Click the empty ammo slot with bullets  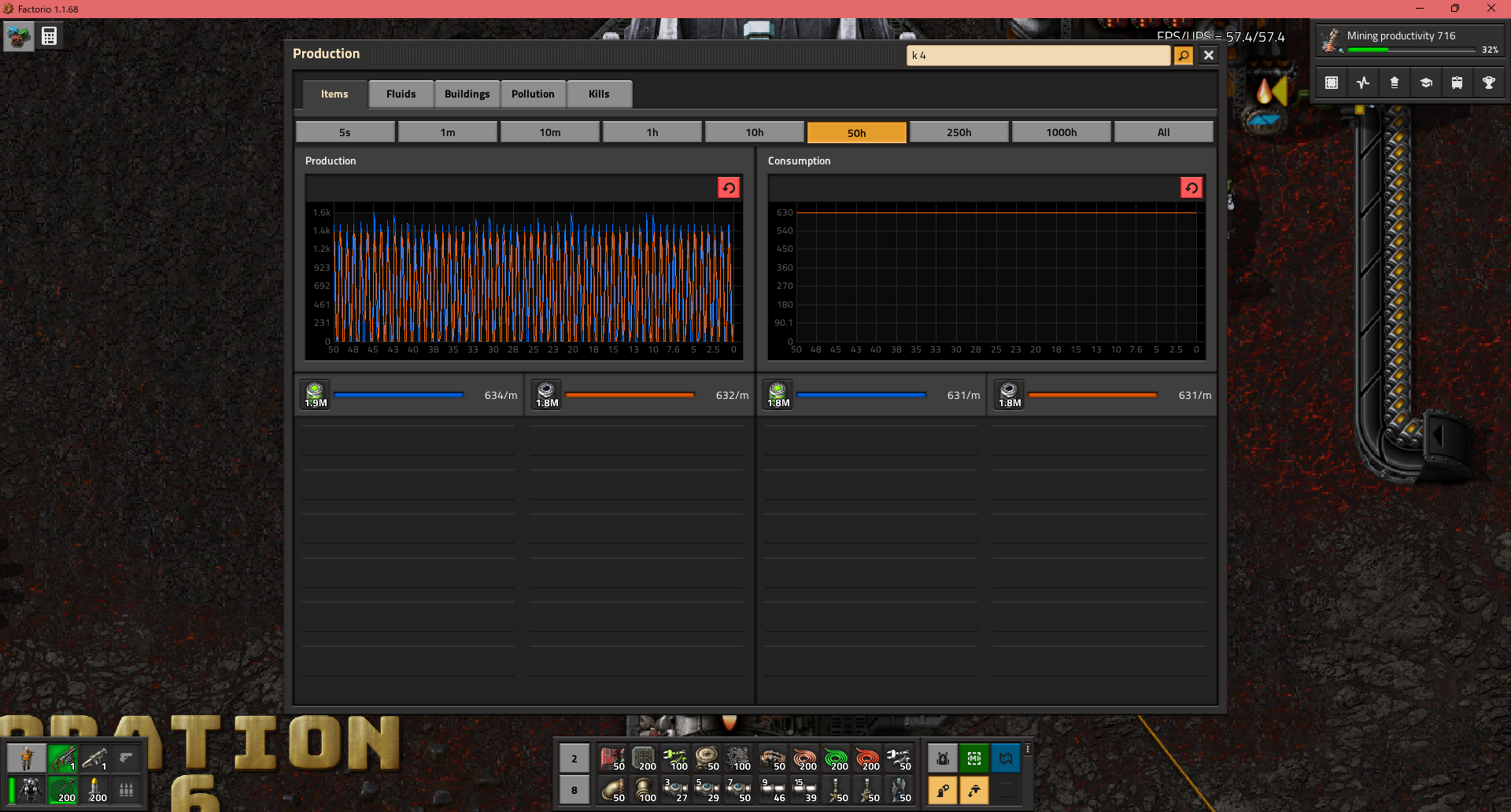(126, 790)
